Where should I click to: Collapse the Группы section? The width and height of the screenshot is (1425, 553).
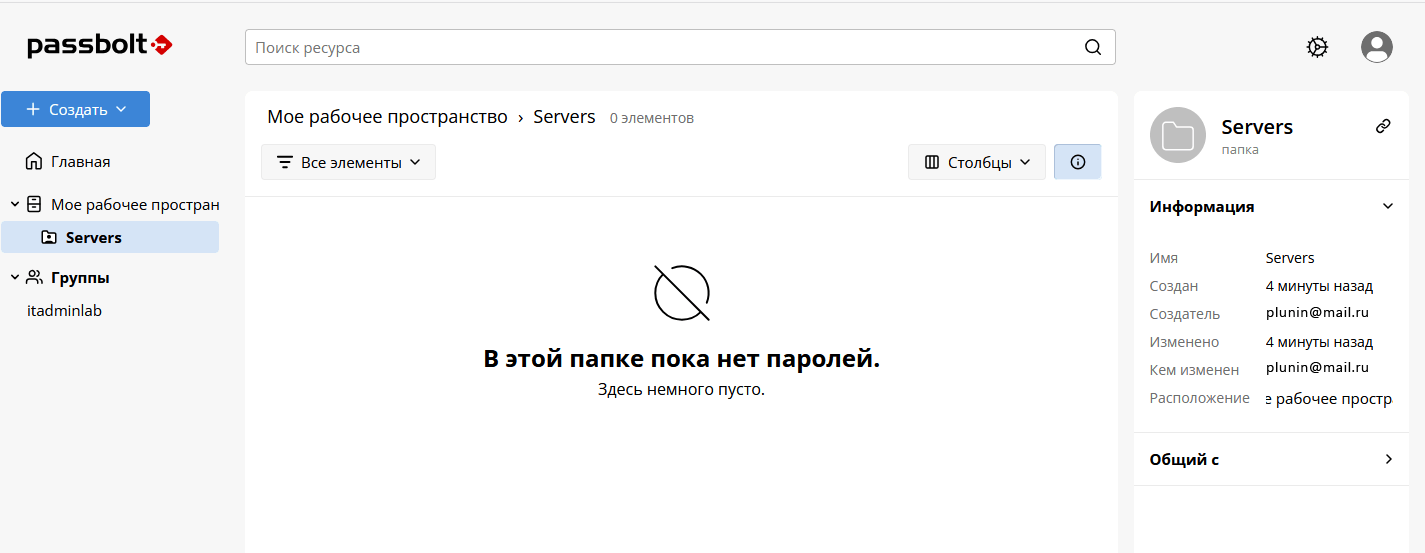(x=15, y=277)
